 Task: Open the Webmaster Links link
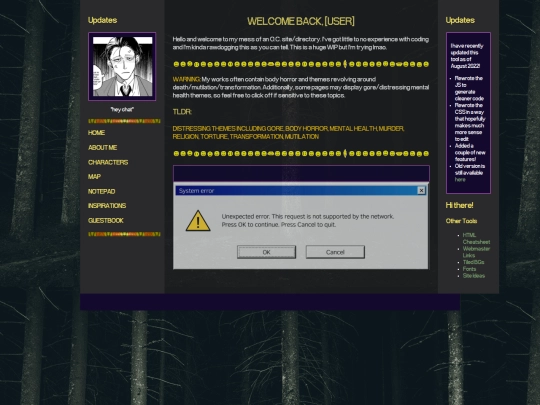point(476,252)
